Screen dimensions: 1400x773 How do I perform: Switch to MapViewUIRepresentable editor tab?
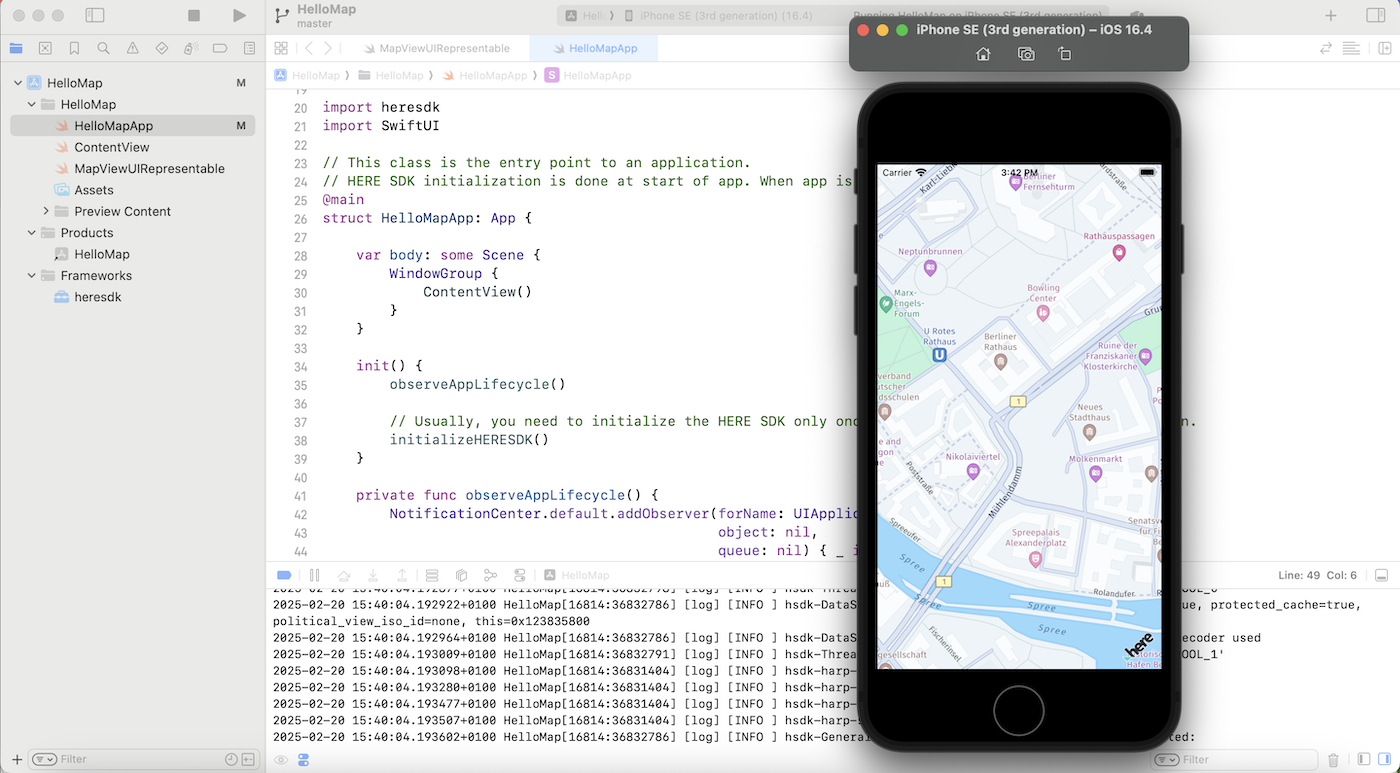click(x=437, y=48)
